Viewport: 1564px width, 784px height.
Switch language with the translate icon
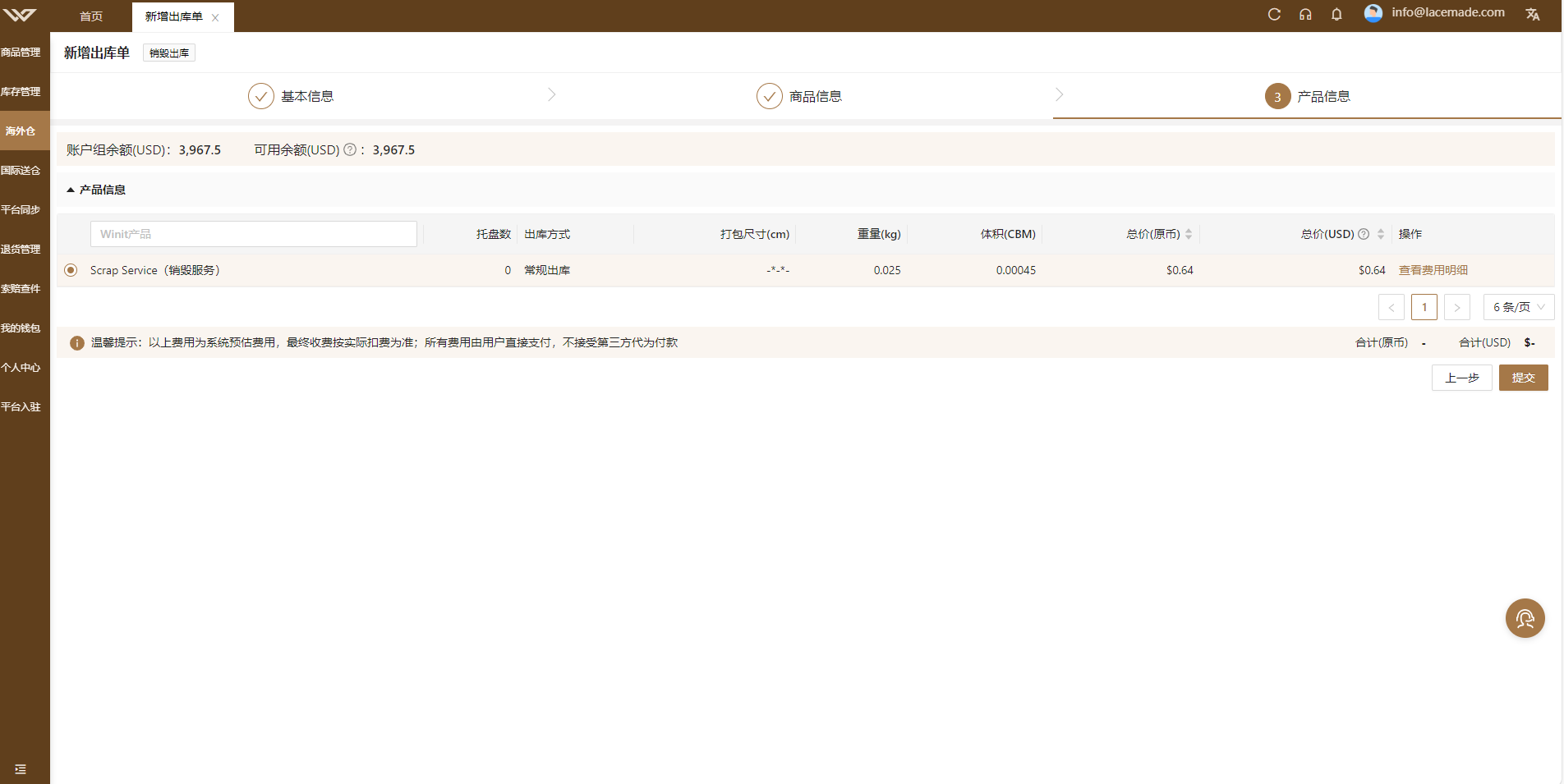click(x=1533, y=14)
